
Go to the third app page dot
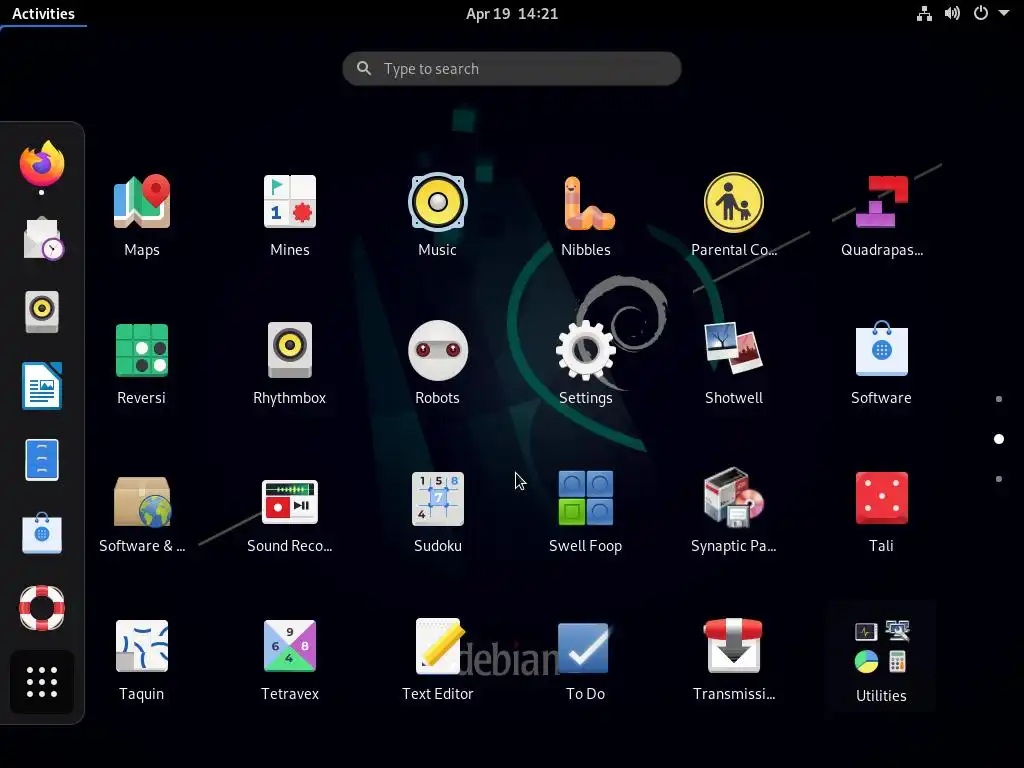coord(999,479)
